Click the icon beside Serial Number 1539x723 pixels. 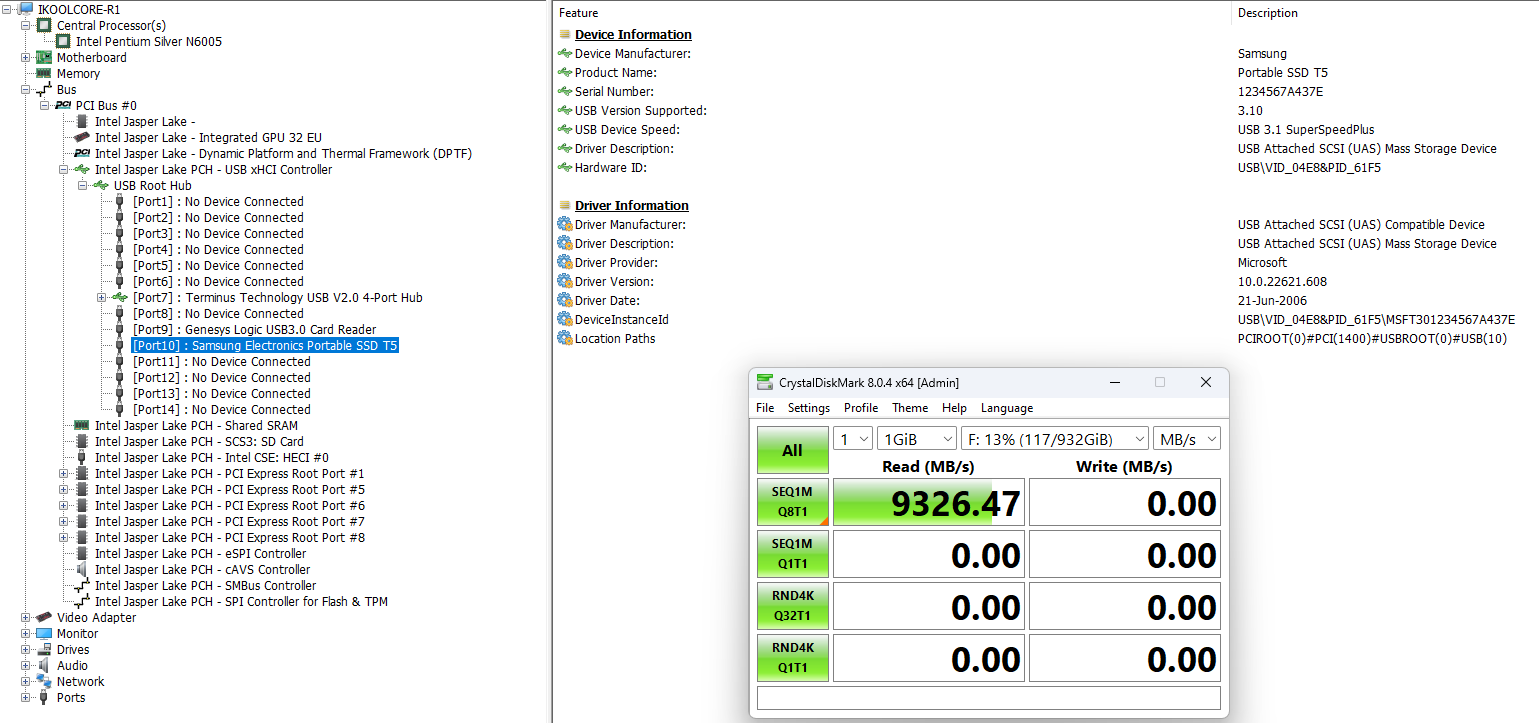(x=565, y=91)
